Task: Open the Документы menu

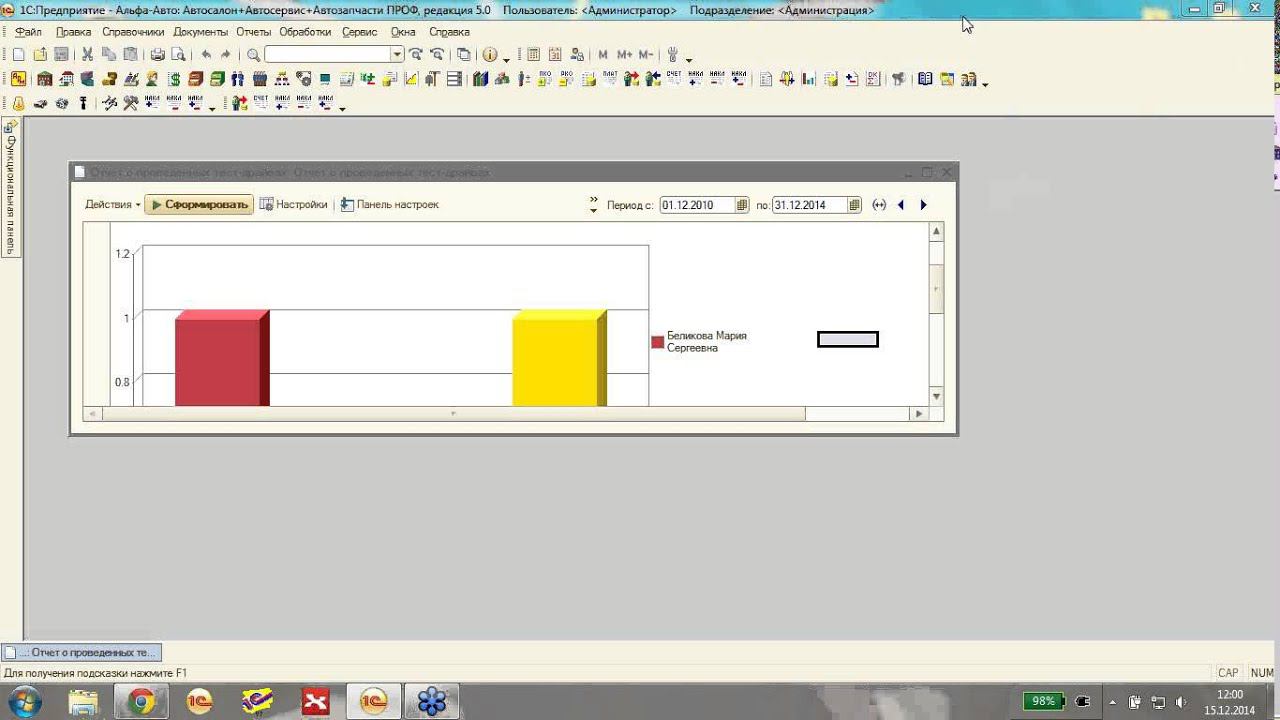Action: [200, 32]
